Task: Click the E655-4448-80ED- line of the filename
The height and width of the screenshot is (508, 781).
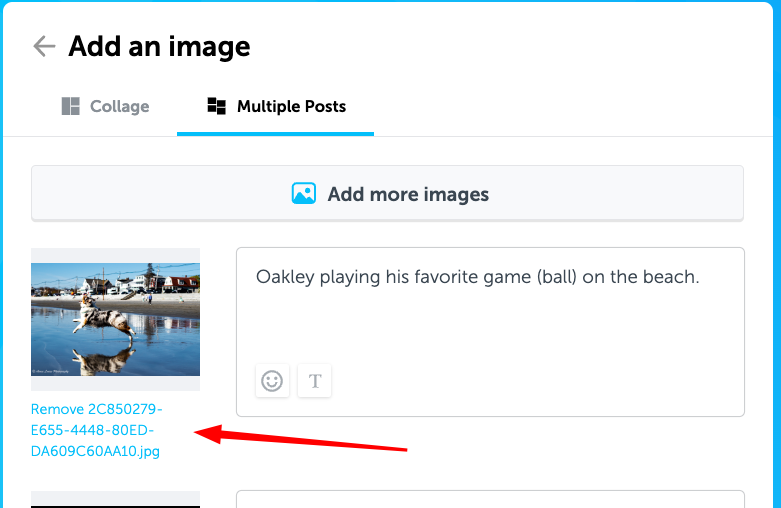Action: 92,430
